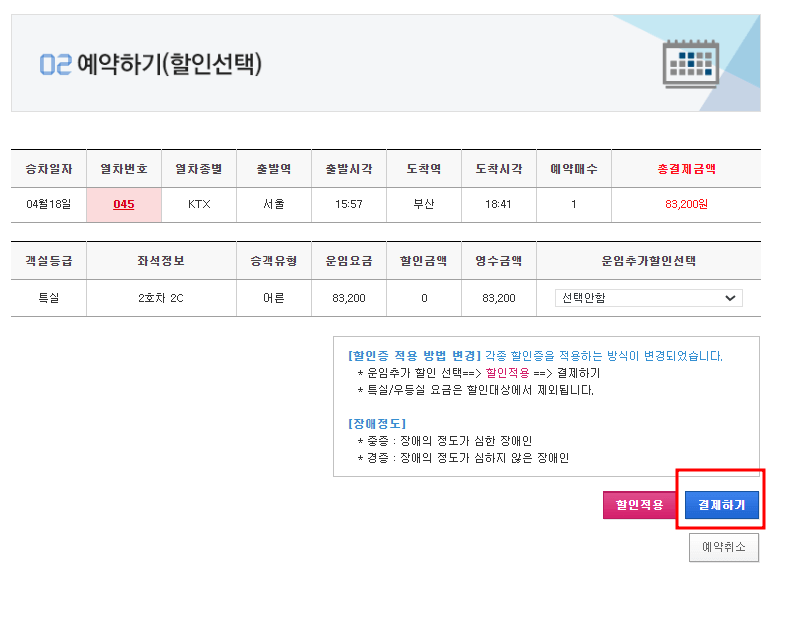Cancel reservation with 예약취소 button
The image size is (785, 625).
pos(724,547)
